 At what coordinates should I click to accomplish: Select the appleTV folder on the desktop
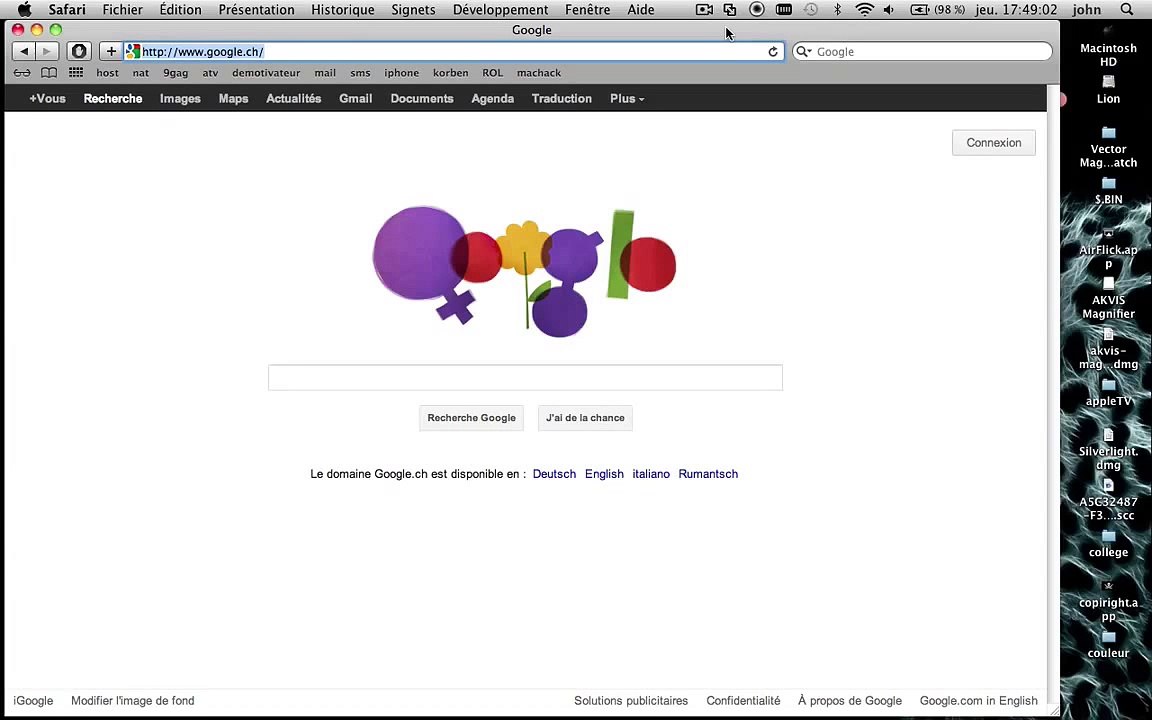1109,392
